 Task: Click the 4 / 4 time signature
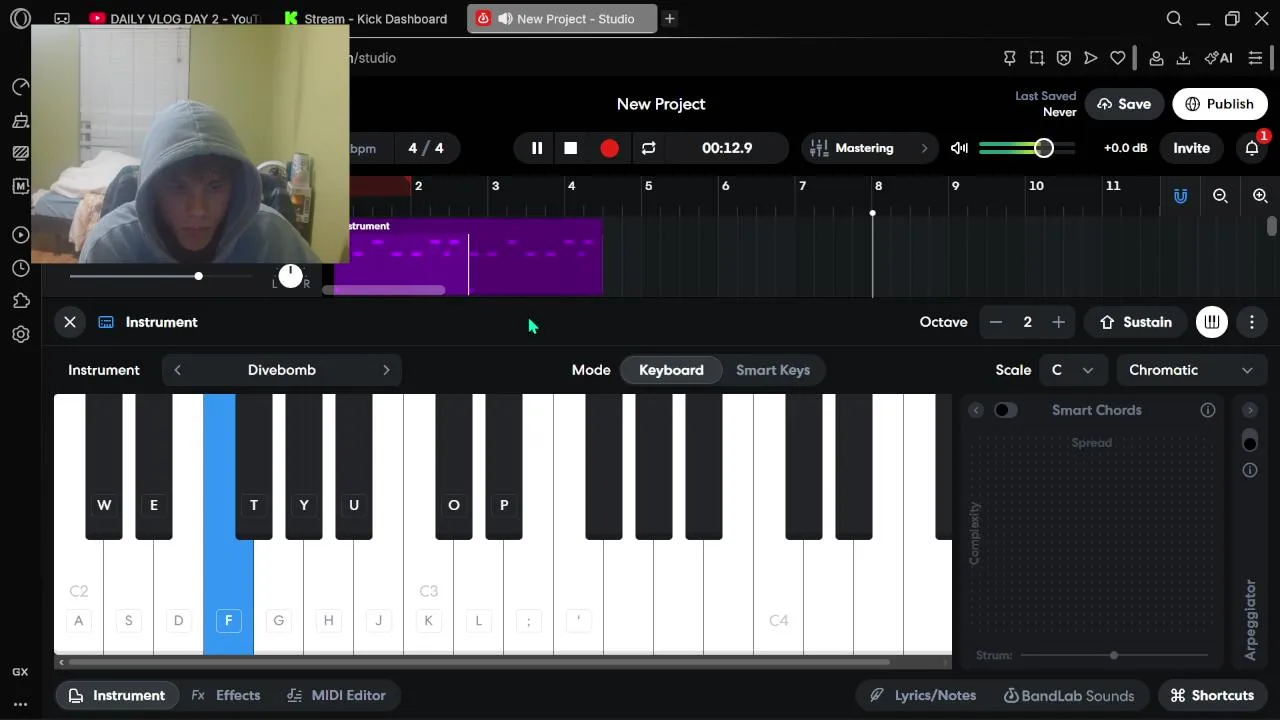[426, 148]
